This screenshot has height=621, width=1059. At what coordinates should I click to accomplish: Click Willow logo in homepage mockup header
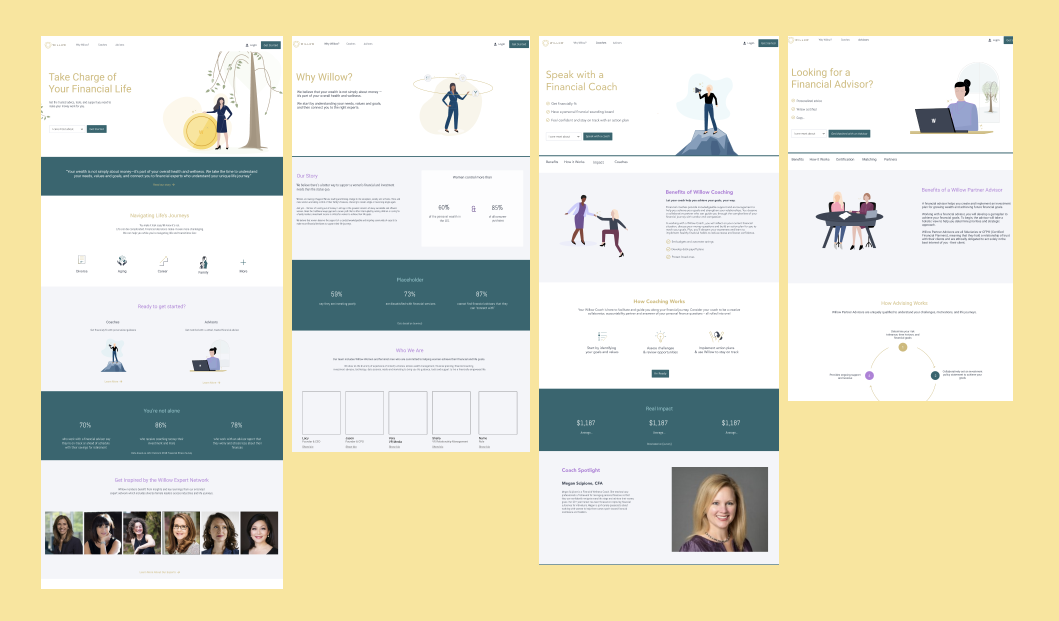56,45
